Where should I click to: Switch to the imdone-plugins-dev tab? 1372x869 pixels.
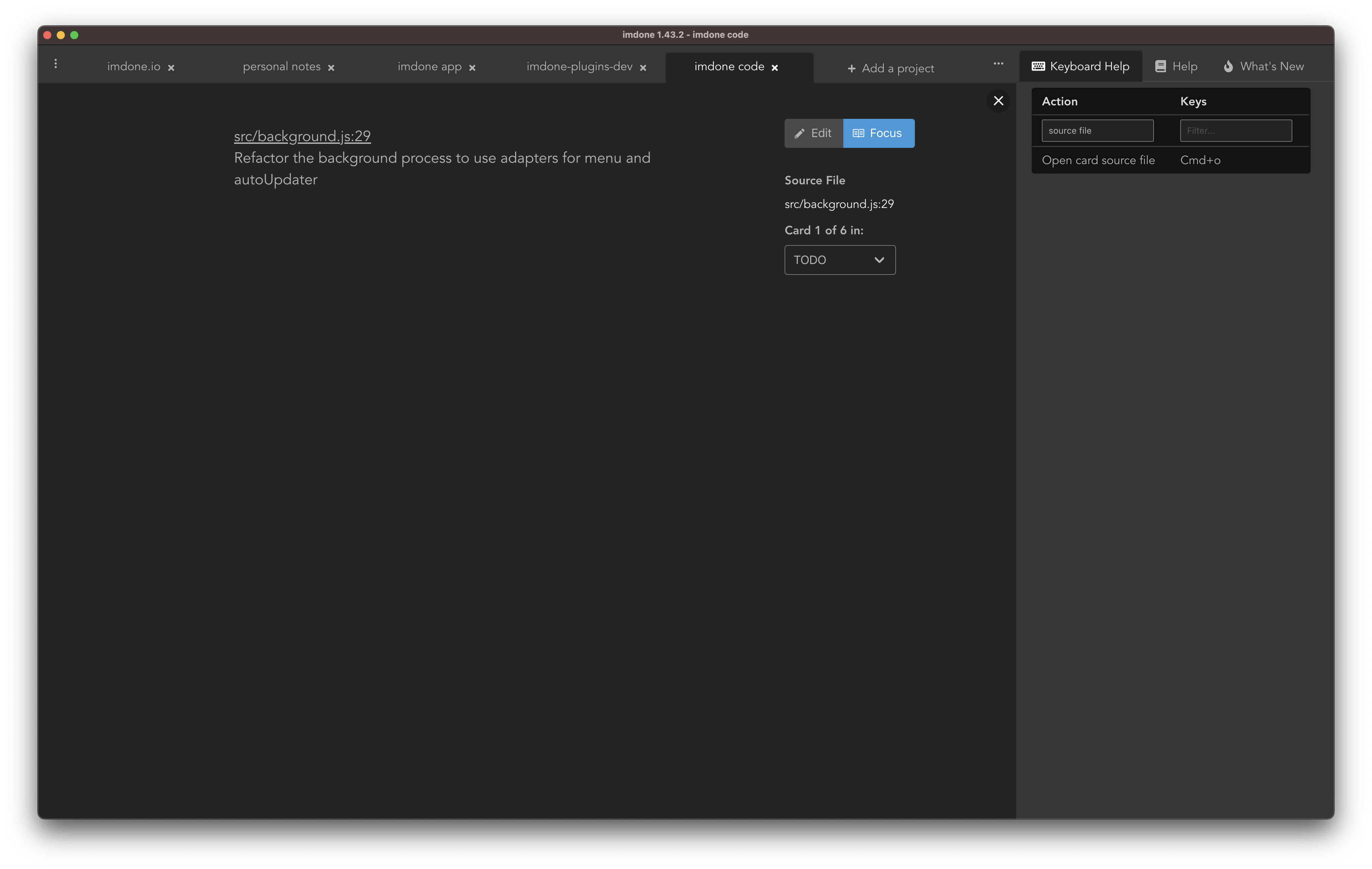tap(579, 67)
